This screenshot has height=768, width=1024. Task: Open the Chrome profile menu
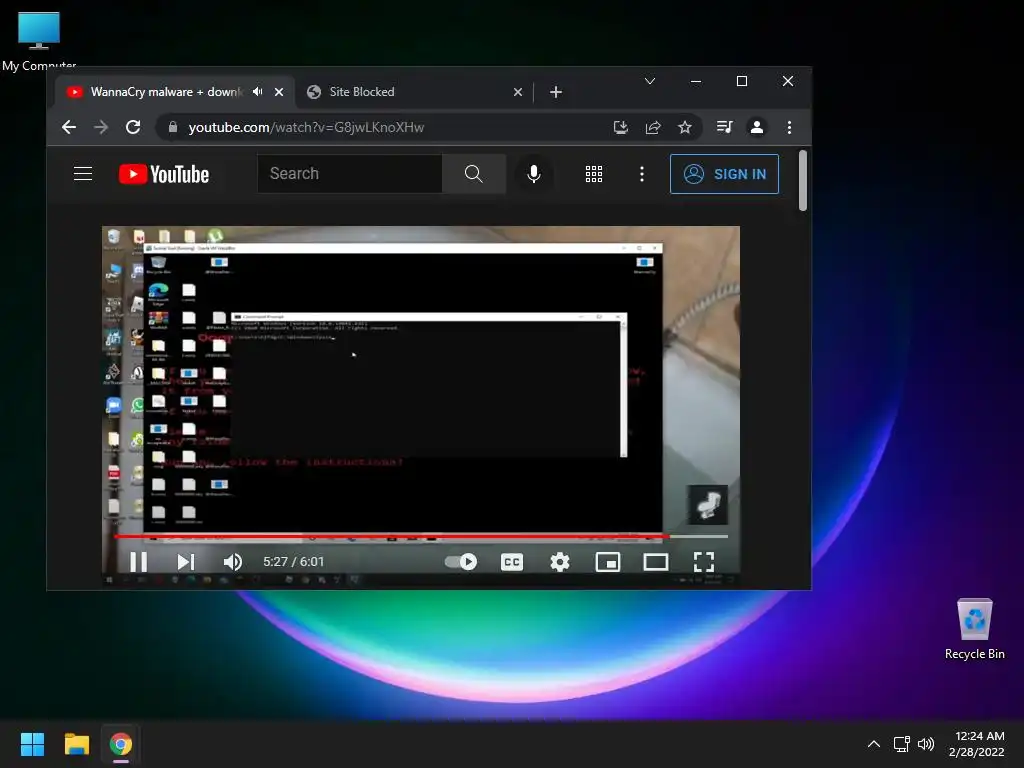pyautogui.click(x=757, y=127)
